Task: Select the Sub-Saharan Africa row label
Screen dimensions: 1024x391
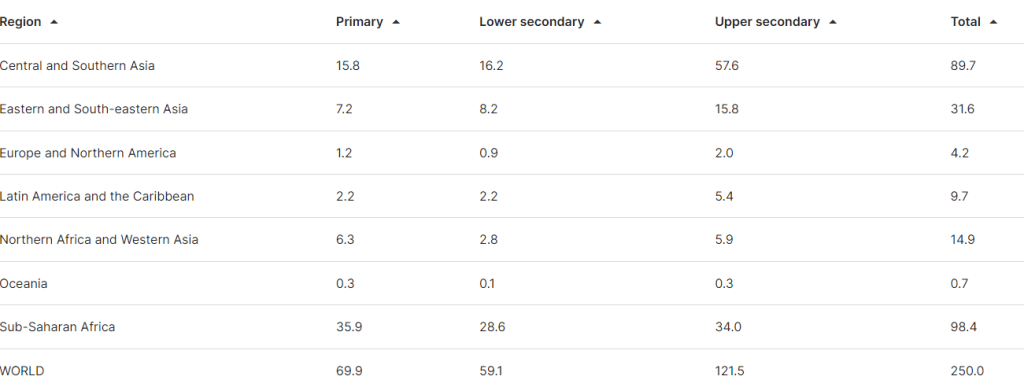Action: pos(57,327)
